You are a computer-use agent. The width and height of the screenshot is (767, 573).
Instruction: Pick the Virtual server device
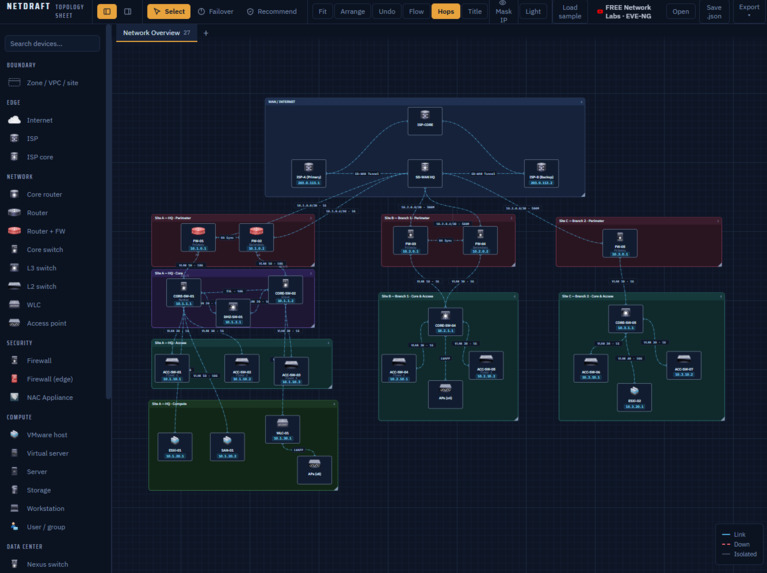coord(53,453)
